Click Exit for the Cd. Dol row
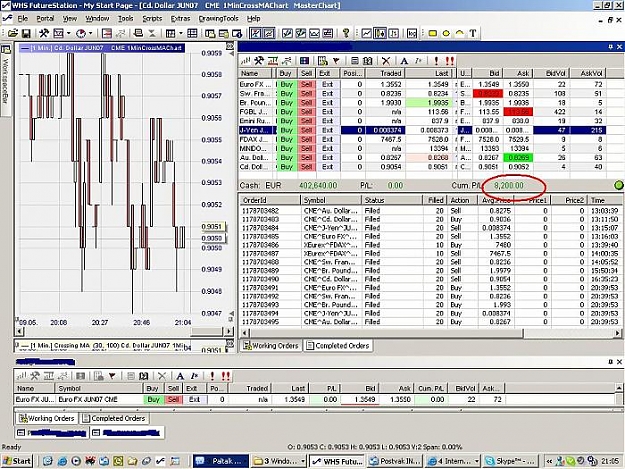This screenshot has width=625, height=469. point(328,167)
